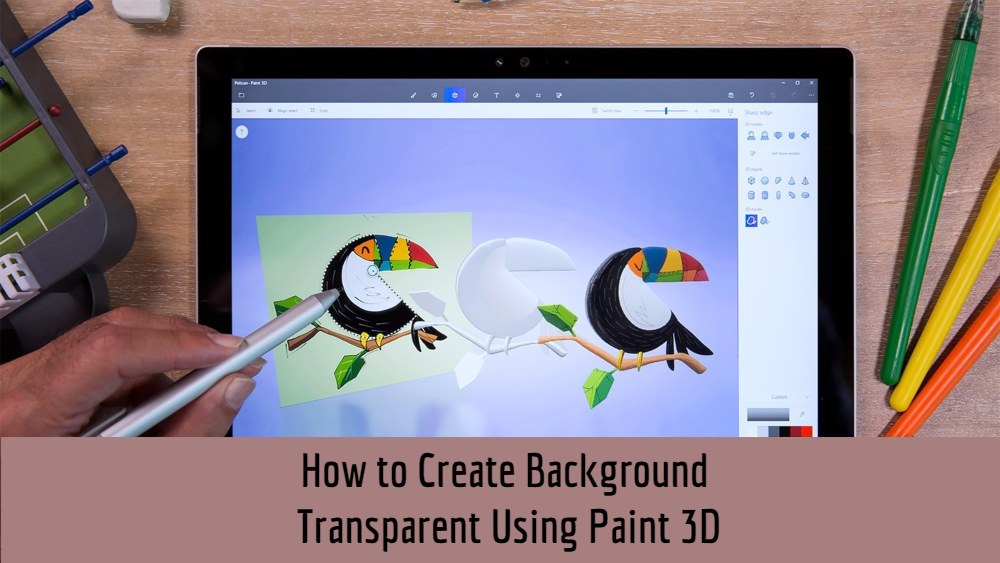Toggle the 3D view switch
The width and height of the screenshot is (1000, 563).
pos(607,110)
